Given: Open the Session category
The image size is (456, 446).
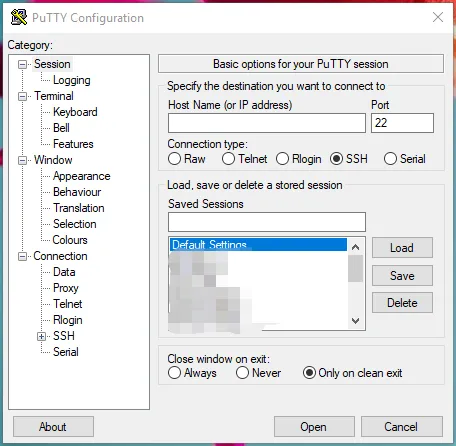Looking at the screenshot, I should pyautogui.click(x=52, y=64).
